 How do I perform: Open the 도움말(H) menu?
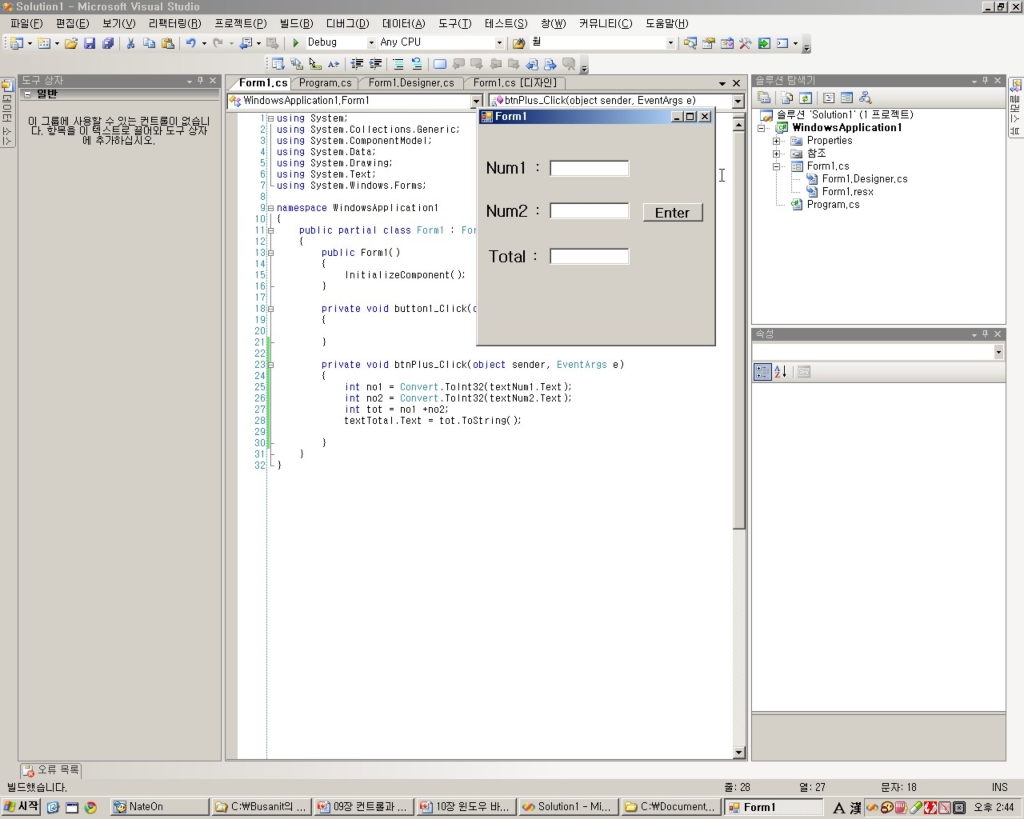pos(667,24)
